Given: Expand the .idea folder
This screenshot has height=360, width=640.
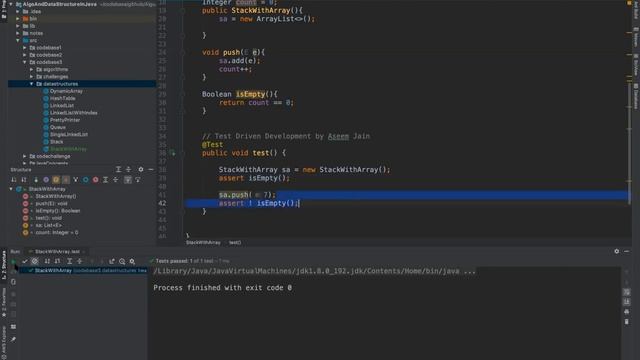Looking at the screenshot, I should pos(18,11).
